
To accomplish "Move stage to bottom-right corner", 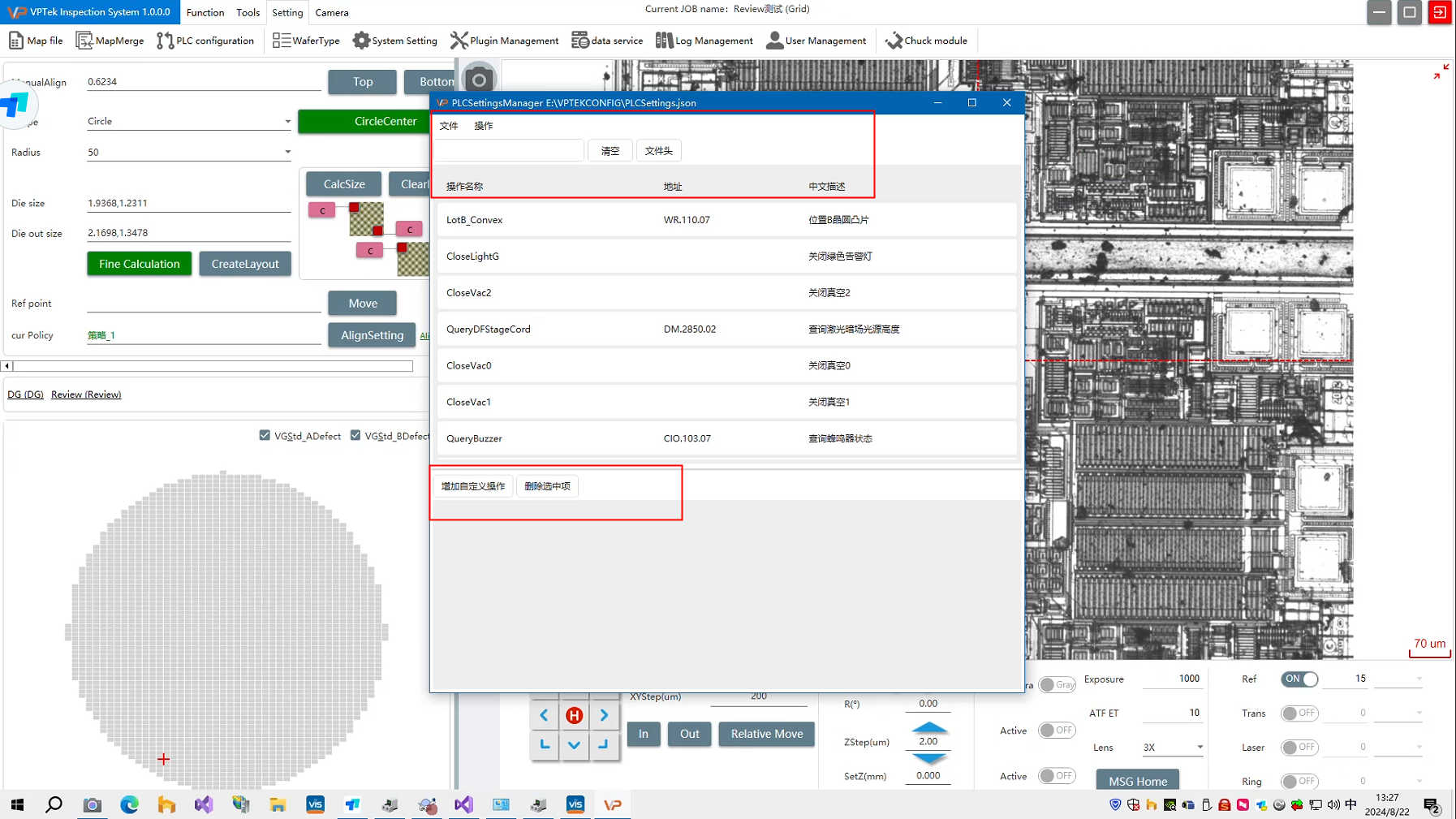I will [604, 744].
